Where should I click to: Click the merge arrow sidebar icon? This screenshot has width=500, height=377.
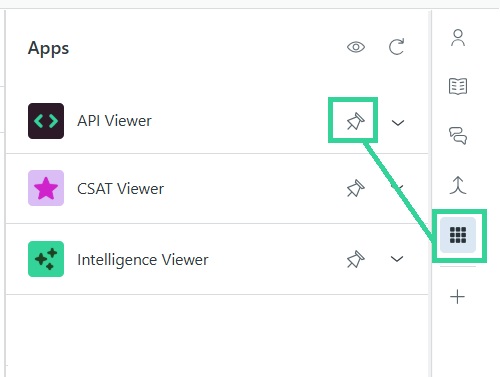pyautogui.click(x=458, y=185)
